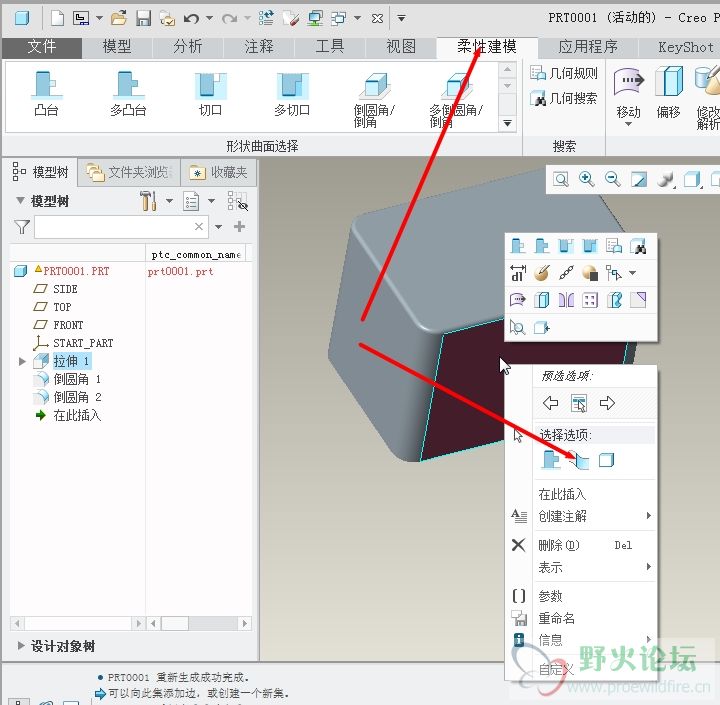Click the move arrow icon in mini toolbar

click(x=518, y=300)
